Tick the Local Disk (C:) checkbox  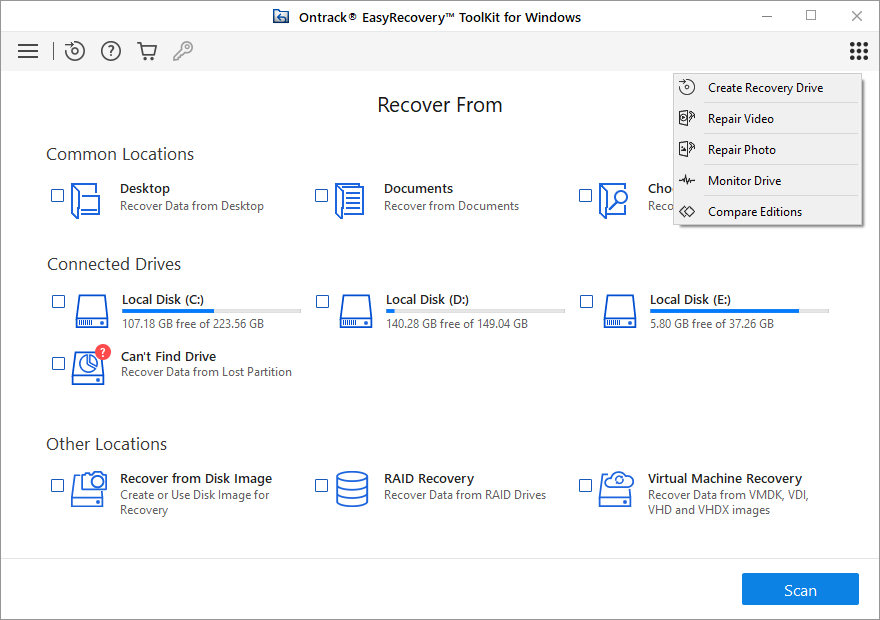(x=58, y=301)
